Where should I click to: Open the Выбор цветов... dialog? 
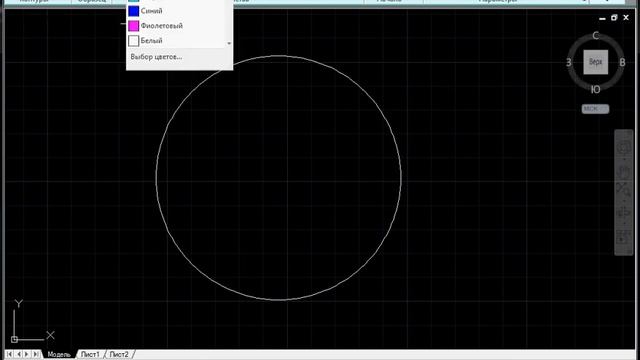click(156, 57)
